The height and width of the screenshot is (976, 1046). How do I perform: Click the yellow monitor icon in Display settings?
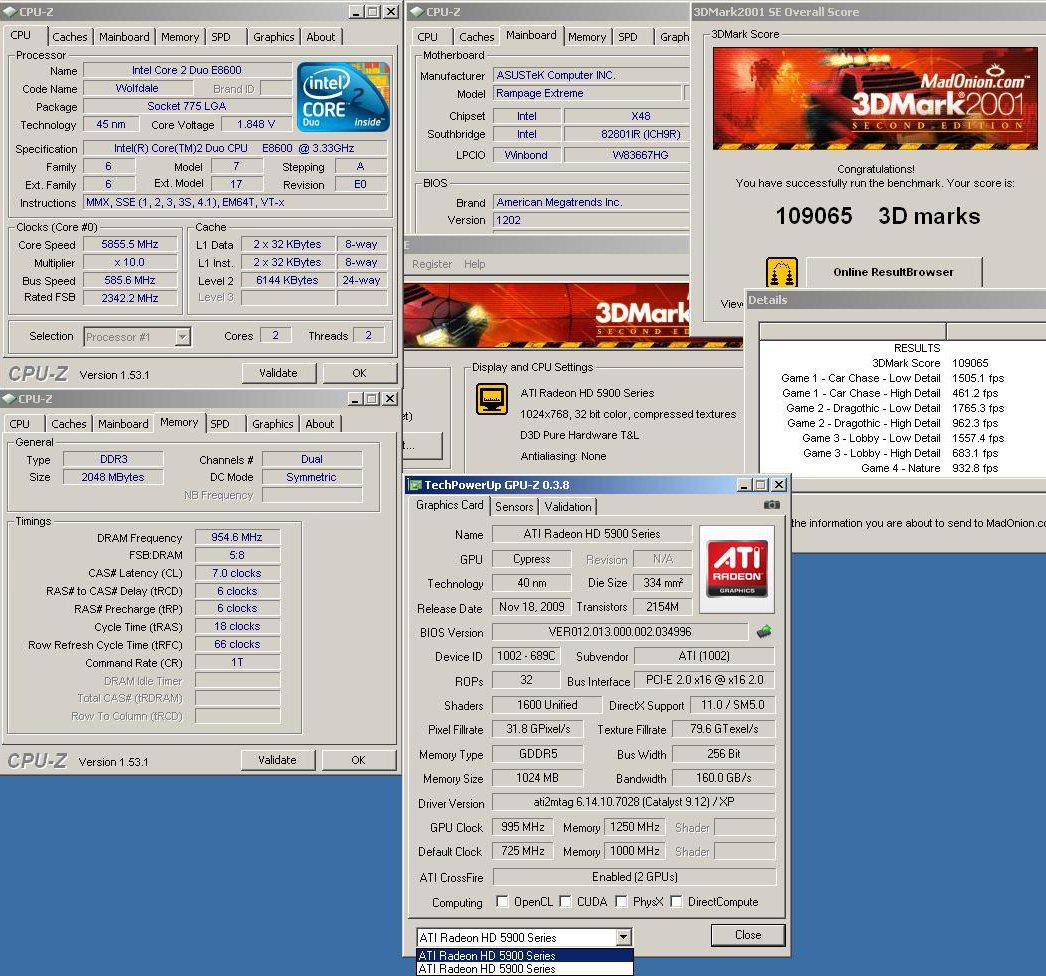pyautogui.click(x=492, y=399)
